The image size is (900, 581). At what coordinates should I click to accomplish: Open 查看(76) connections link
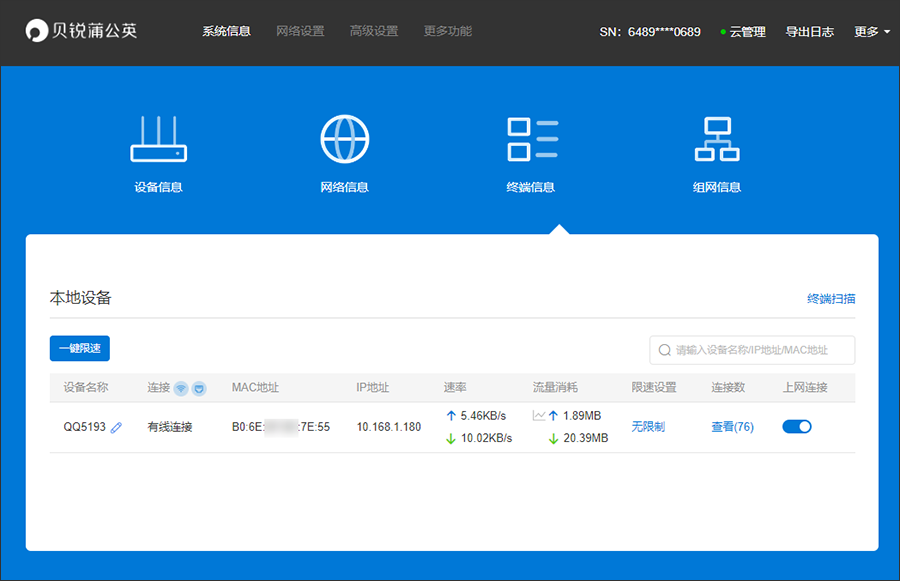coord(732,427)
